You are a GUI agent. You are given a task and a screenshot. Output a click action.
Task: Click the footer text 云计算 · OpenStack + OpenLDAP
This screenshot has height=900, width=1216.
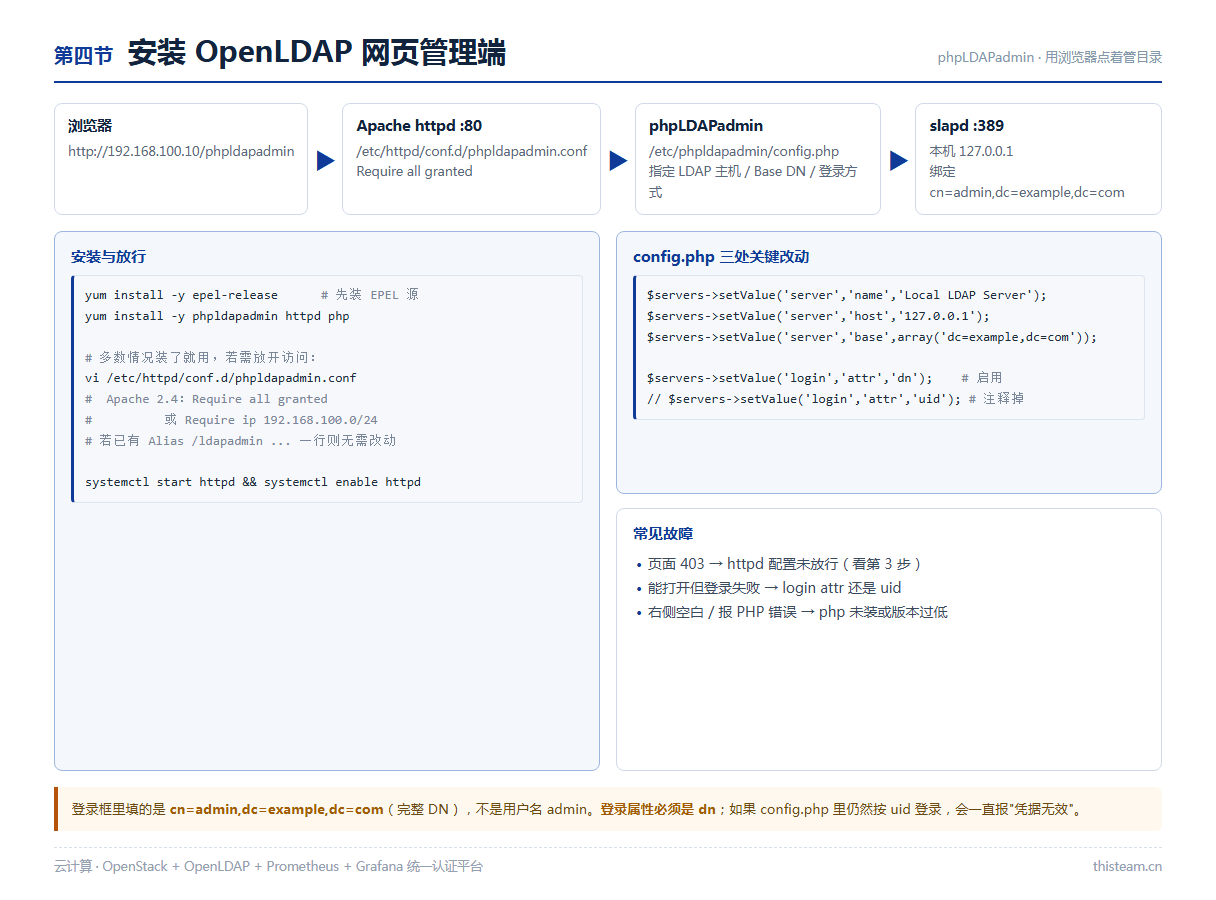268,866
